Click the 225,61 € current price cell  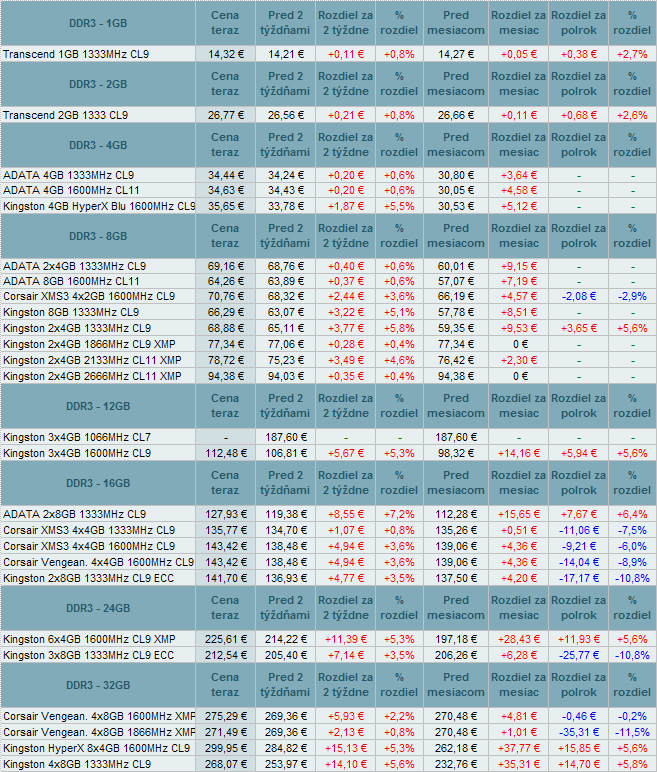coord(226,640)
